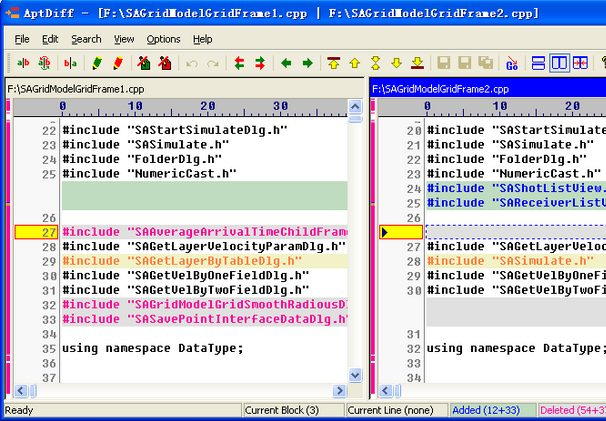Jump to first difference yellow arrow icon
This screenshot has height=421, width=606.
point(334,63)
